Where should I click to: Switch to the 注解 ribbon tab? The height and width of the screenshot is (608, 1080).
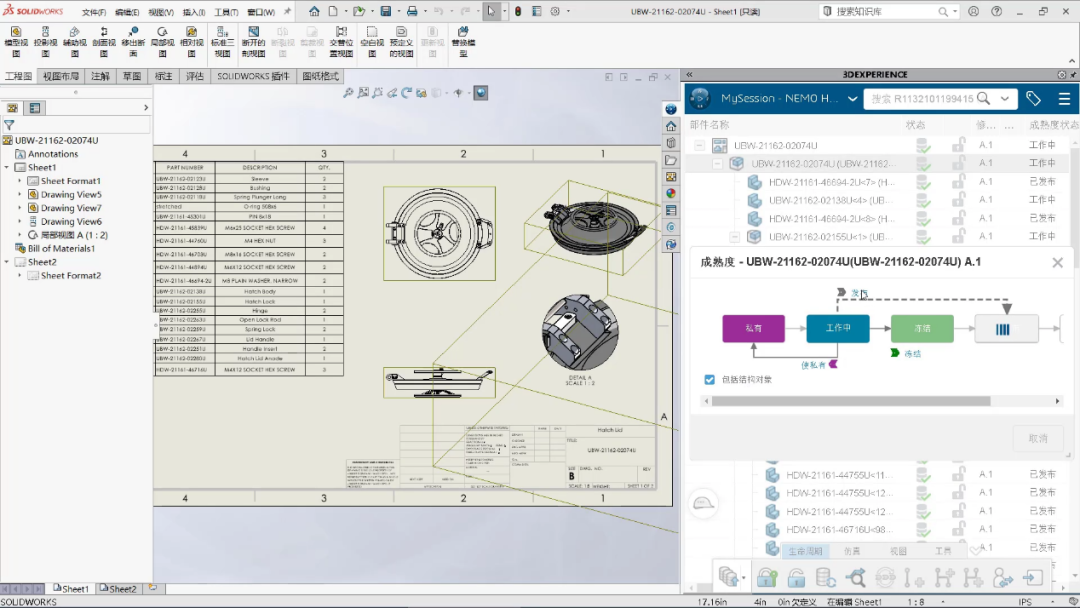pyautogui.click(x=100, y=76)
